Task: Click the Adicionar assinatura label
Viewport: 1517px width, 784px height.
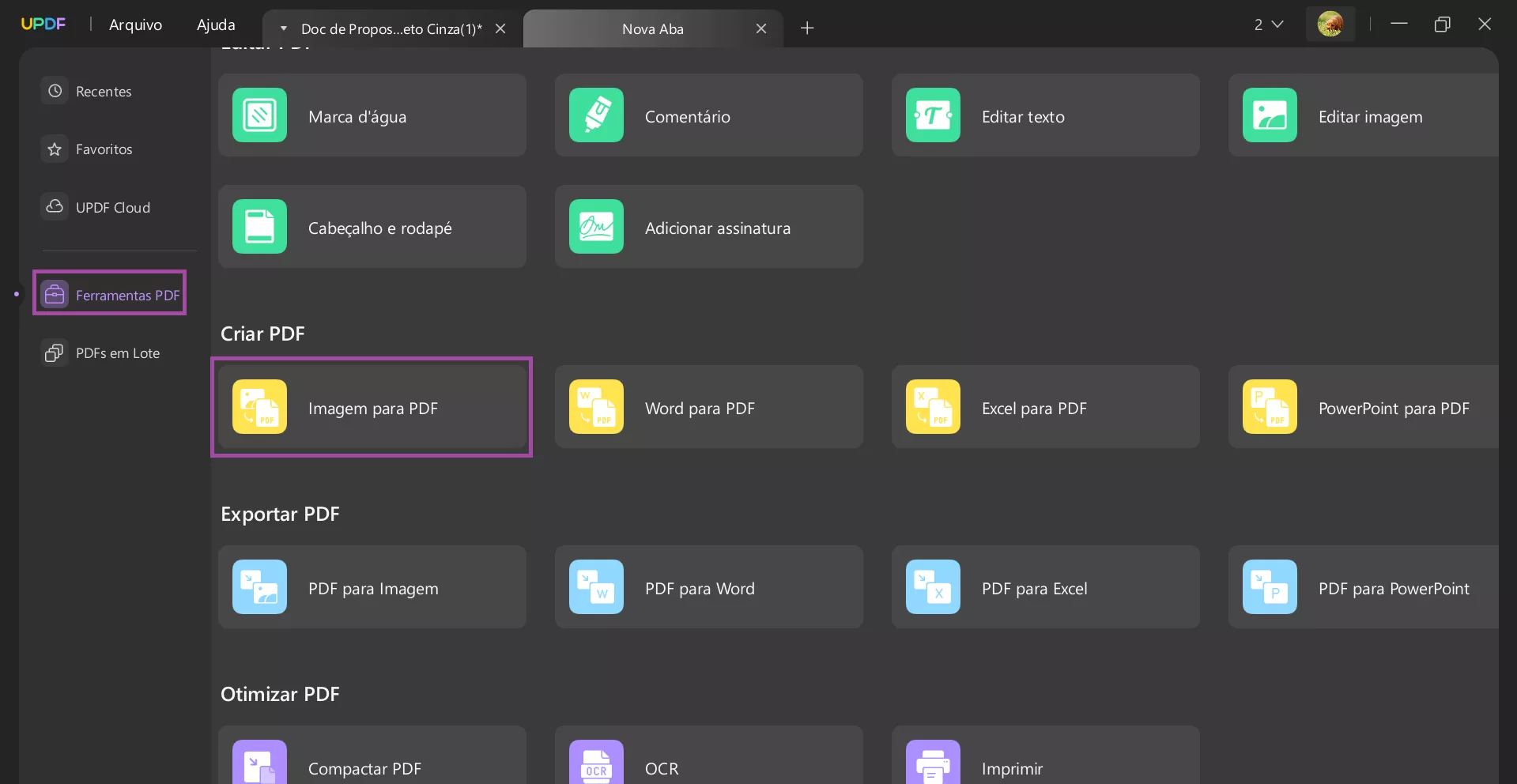Action: 718,228
